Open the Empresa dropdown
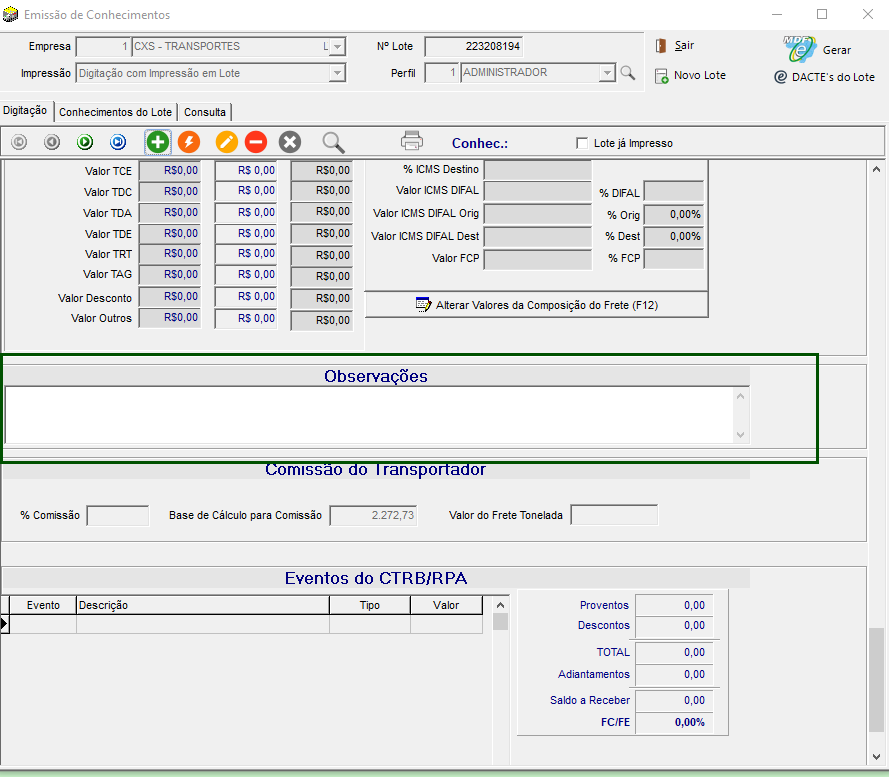889x777 pixels. [x=338, y=47]
